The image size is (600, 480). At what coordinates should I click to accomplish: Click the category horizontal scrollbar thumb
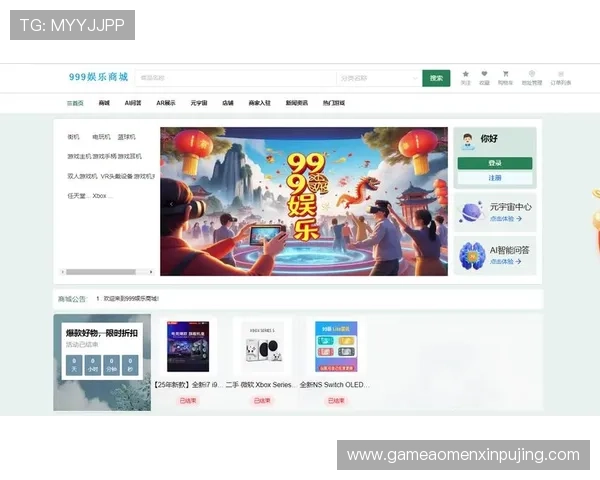(101, 272)
